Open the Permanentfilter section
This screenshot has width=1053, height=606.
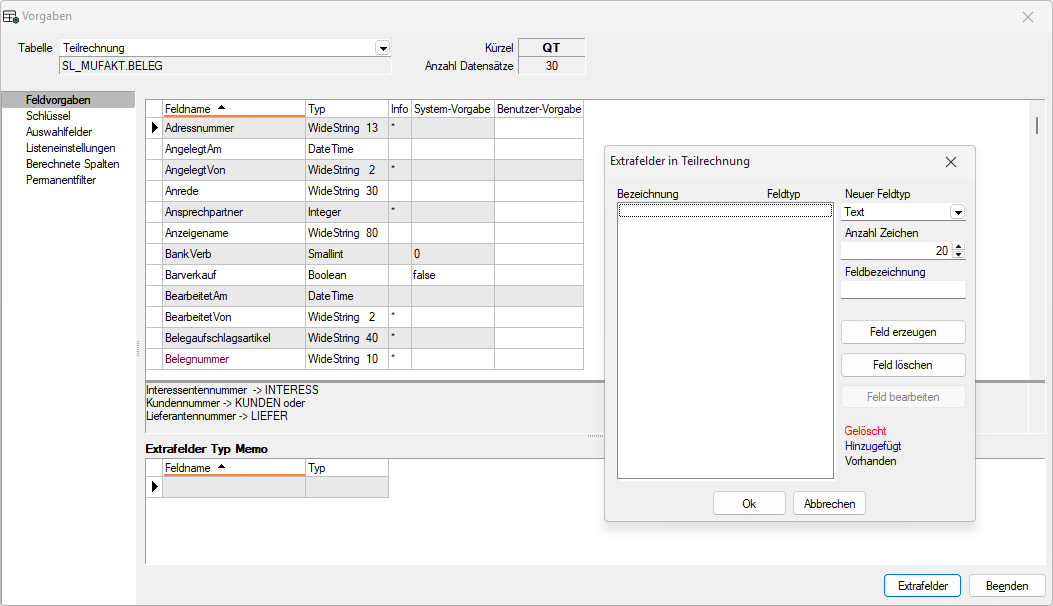coord(61,180)
